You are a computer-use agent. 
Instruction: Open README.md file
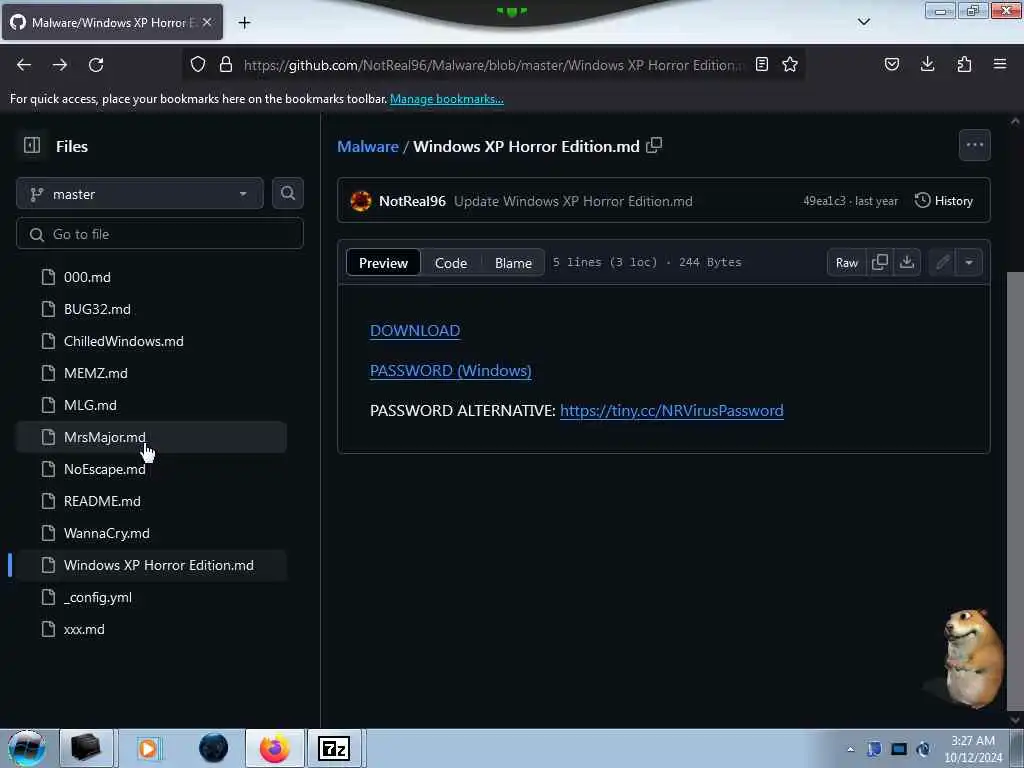point(152,501)
